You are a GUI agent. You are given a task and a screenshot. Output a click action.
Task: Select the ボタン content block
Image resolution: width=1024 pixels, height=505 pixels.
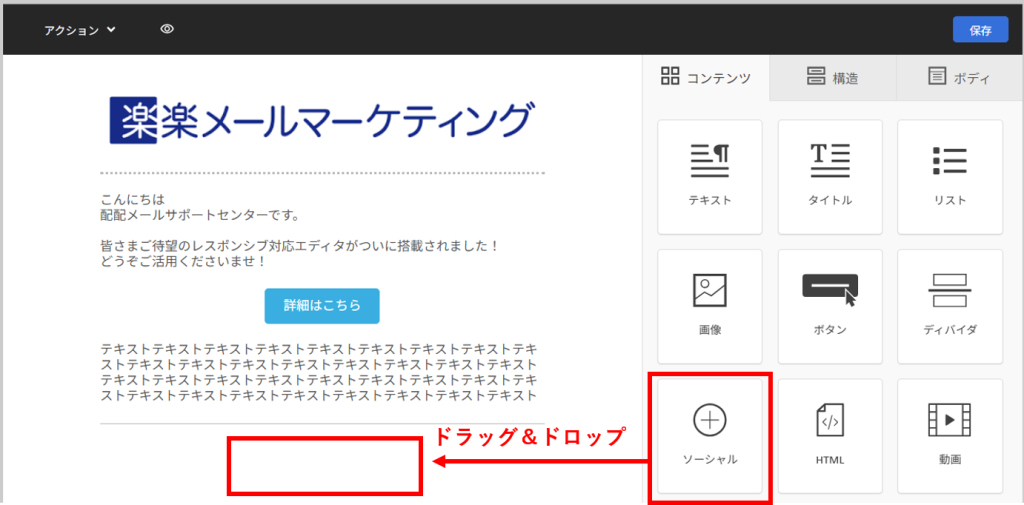(830, 306)
